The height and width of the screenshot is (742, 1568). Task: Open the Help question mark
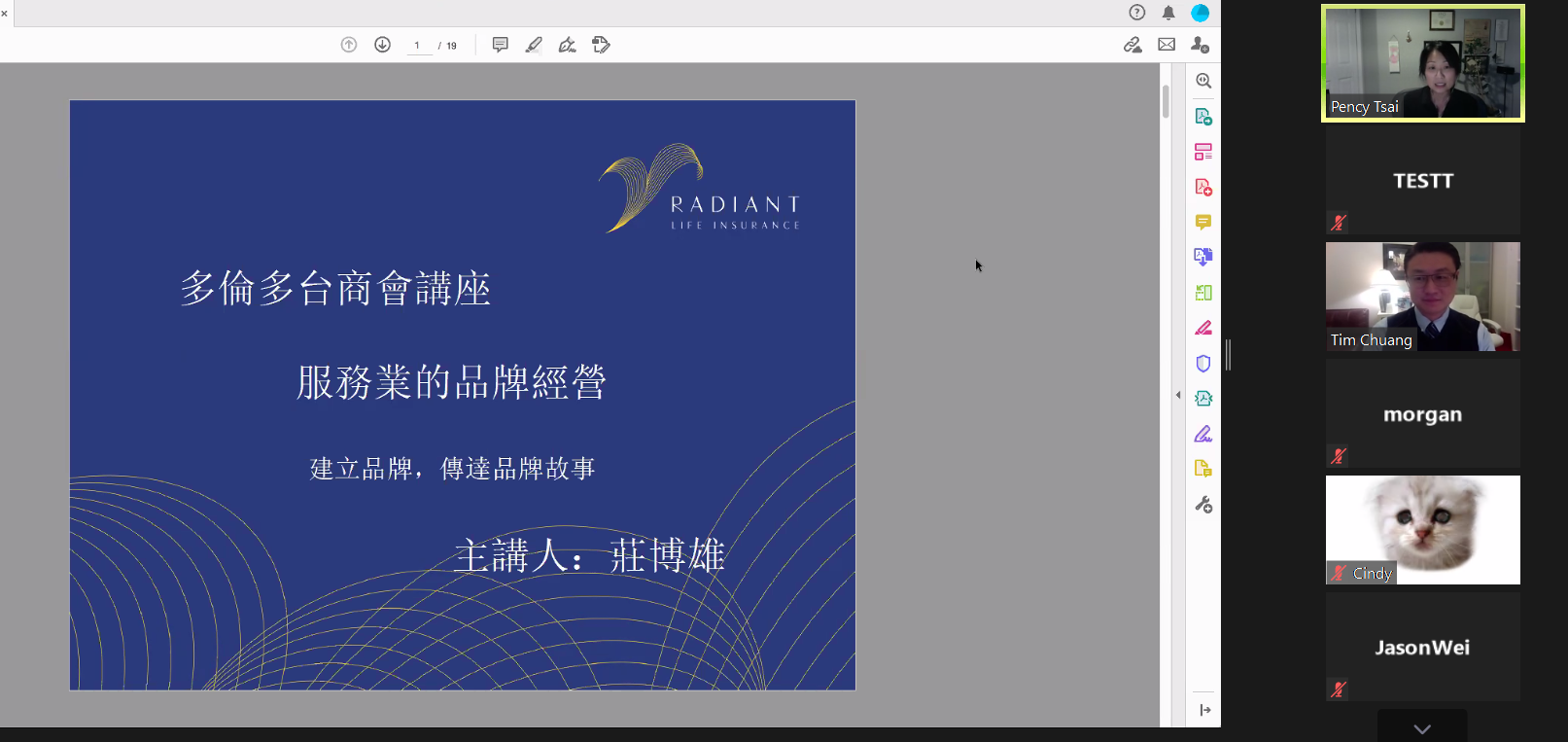[1137, 13]
